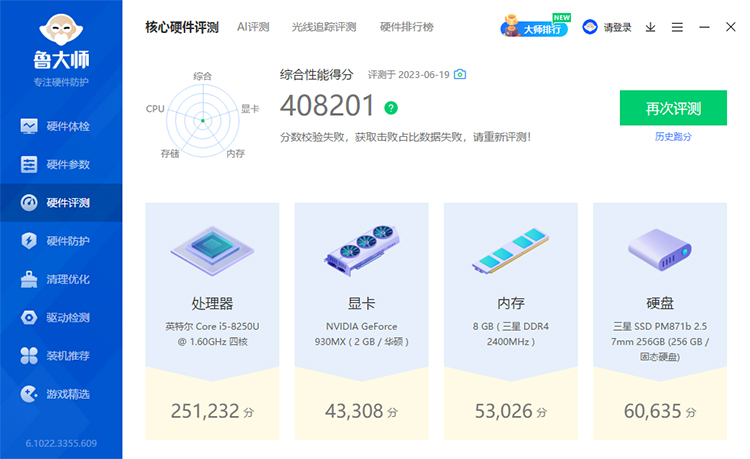Click the NVIDIA GeForce 930MX text
The height and width of the screenshot is (459, 750).
tap(362, 334)
